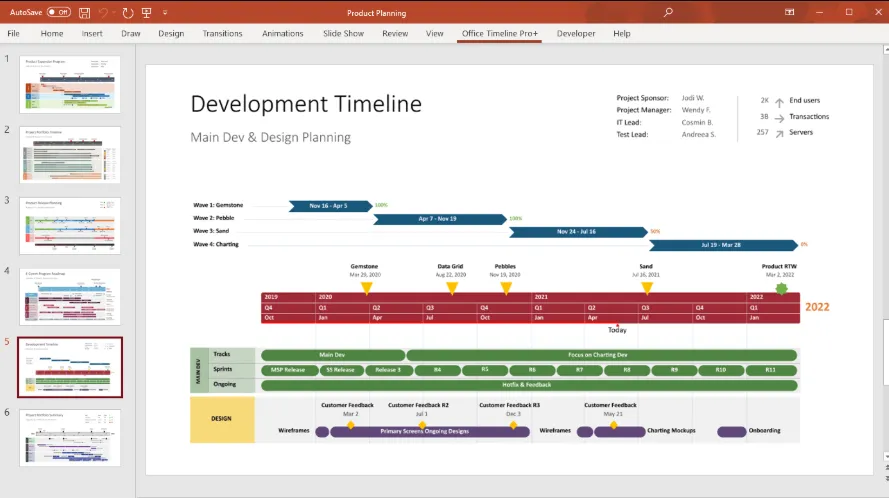Screen dimensions: 889x498
Task: Toggle the AutoSave switch
Action: (58, 12)
